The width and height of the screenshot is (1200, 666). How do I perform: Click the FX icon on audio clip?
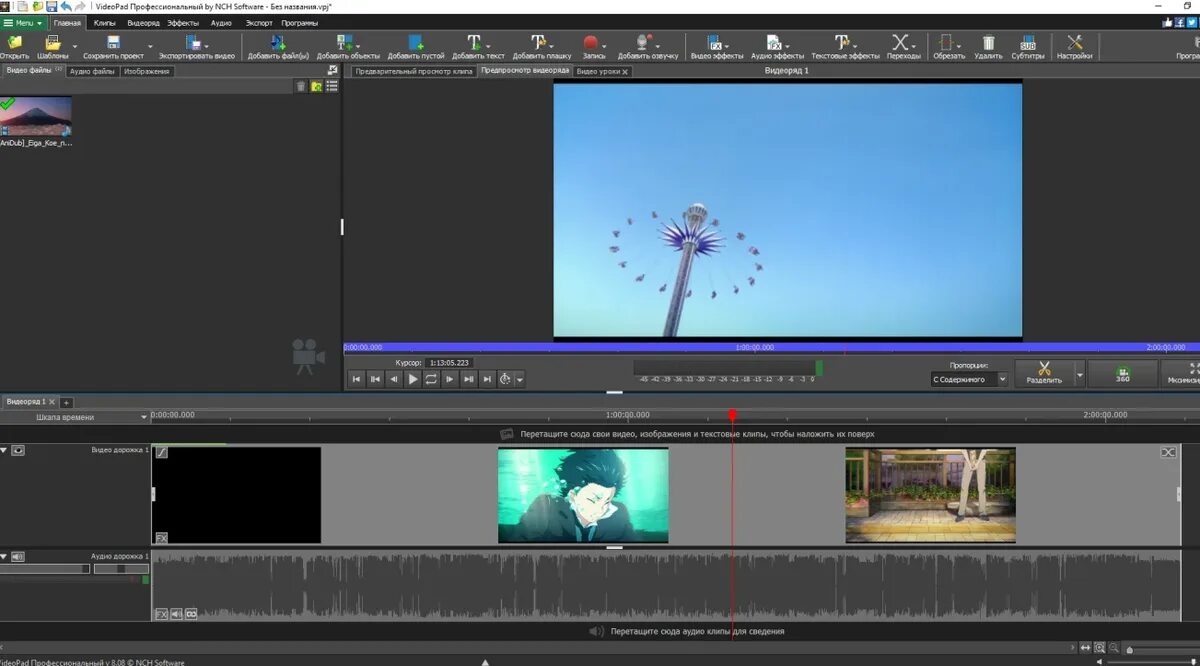tap(162, 614)
